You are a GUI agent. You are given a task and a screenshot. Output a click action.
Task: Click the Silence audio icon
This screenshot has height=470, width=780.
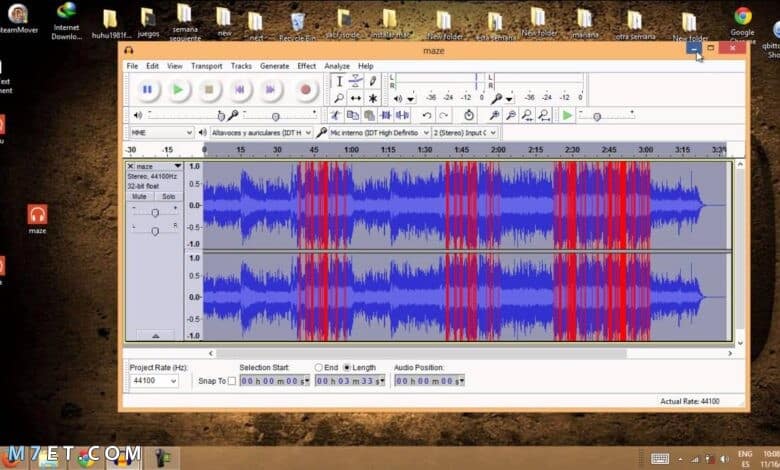pyautogui.click(x=402, y=115)
